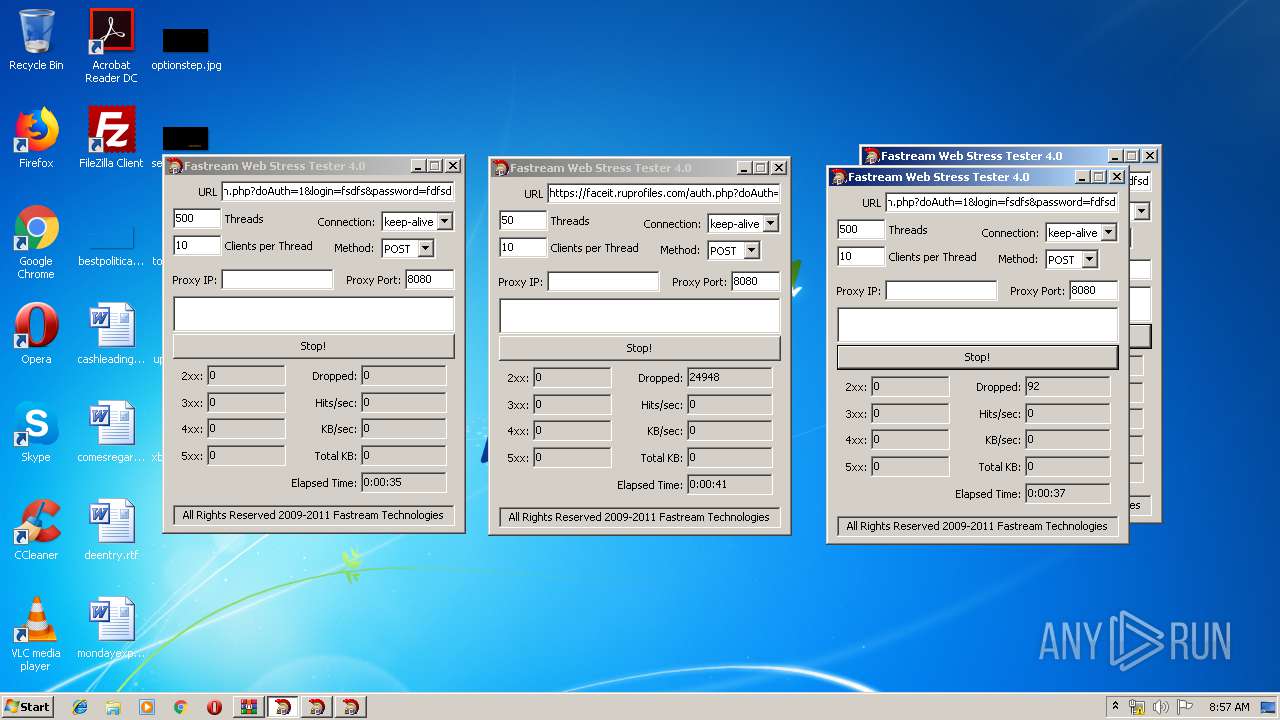Click Proxy Port field in the 0:00:35 elapsed window
This screenshot has height=720, width=1280.
pyautogui.click(x=430, y=280)
